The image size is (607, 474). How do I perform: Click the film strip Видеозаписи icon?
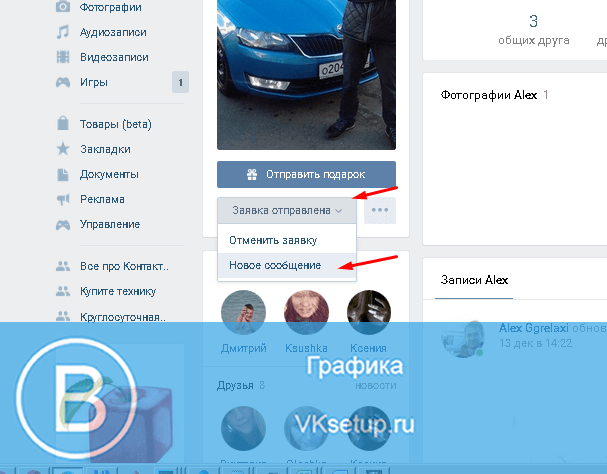(63, 57)
